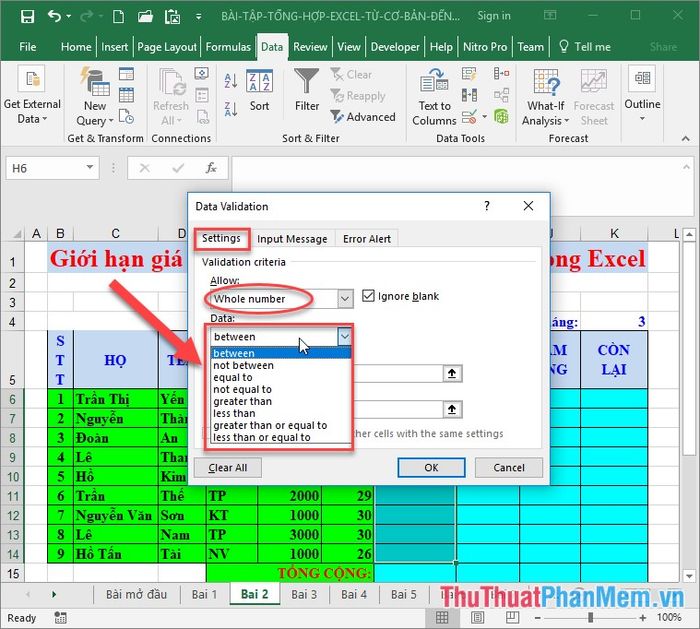Cancel the Data Validation dialog

509,467
